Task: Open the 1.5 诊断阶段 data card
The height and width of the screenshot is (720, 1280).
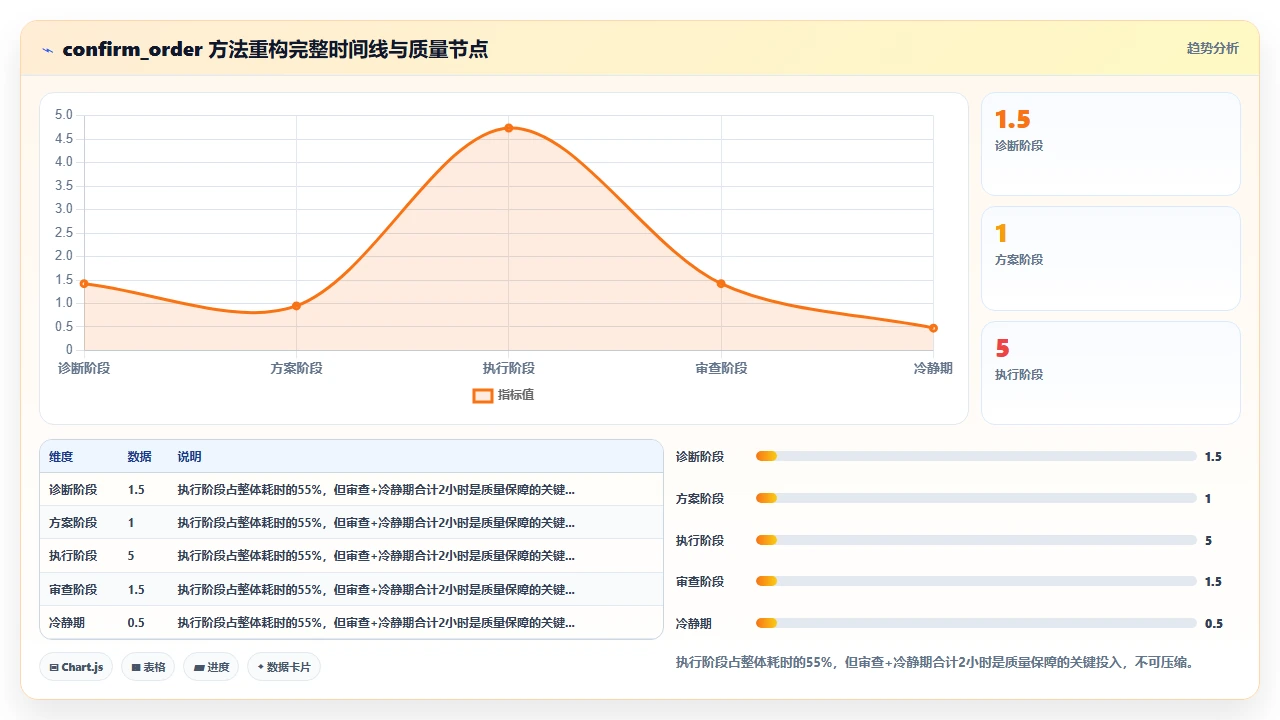Action: (x=1111, y=144)
